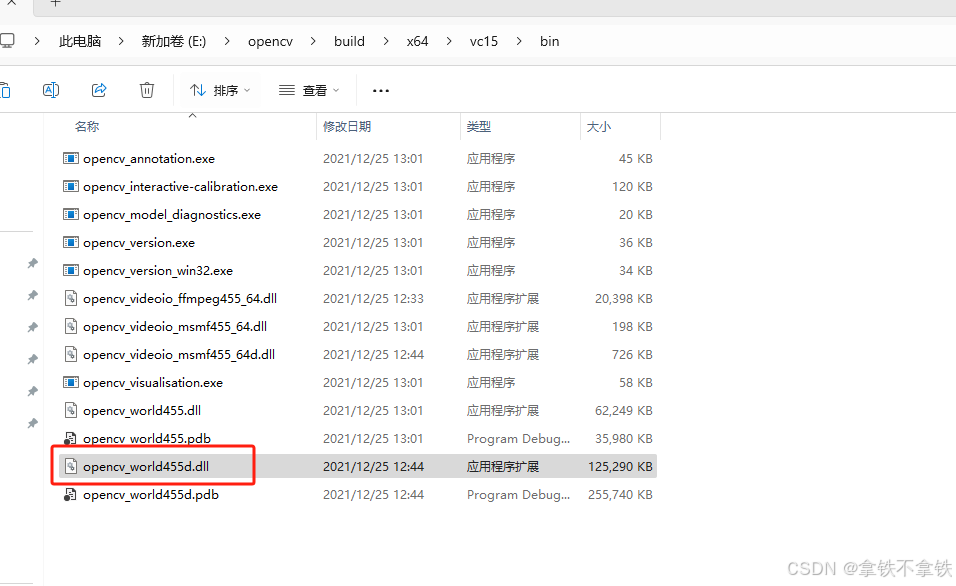This screenshot has width=956, height=586.
Task: Open the 查看 view dropdown
Action: (x=308, y=89)
